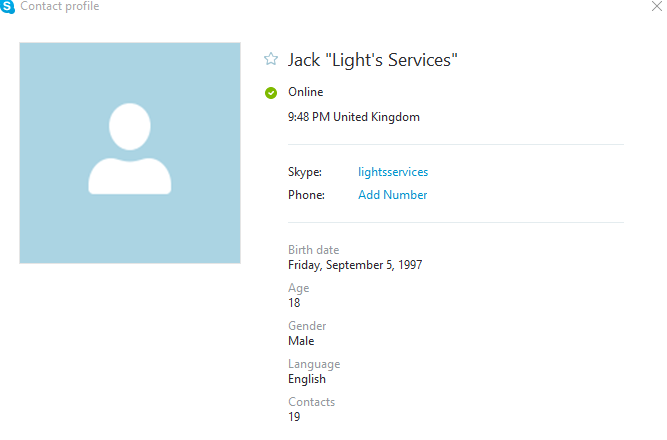Click the Birth date label
Image resolution: width=667 pixels, height=440 pixels.
pos(313,250)
